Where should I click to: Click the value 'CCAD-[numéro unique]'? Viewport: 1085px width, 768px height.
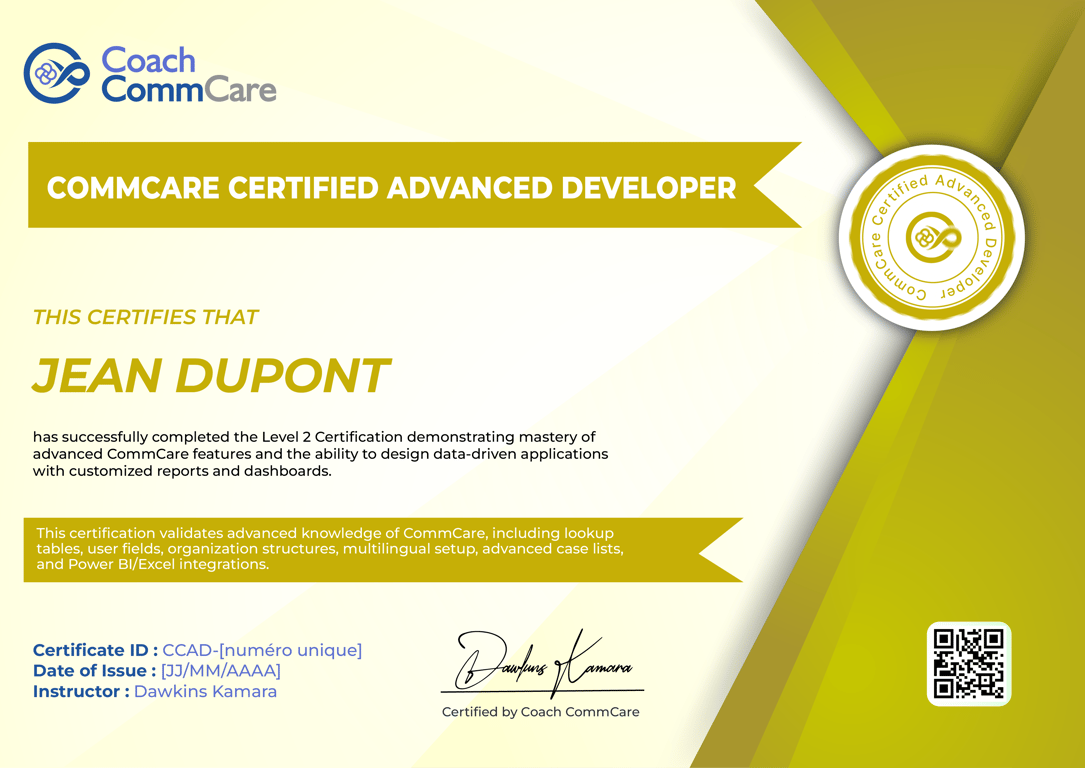click(262, 650)
